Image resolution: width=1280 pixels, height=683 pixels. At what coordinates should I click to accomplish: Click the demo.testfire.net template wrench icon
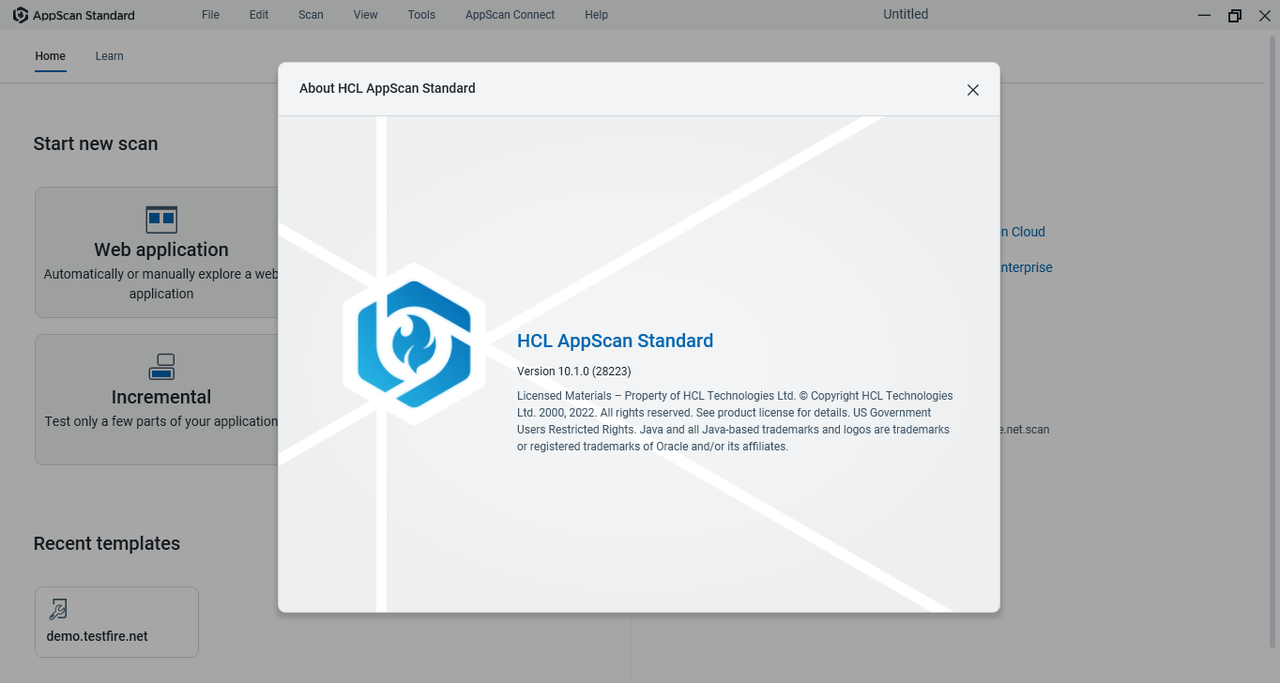coord(57,609)
